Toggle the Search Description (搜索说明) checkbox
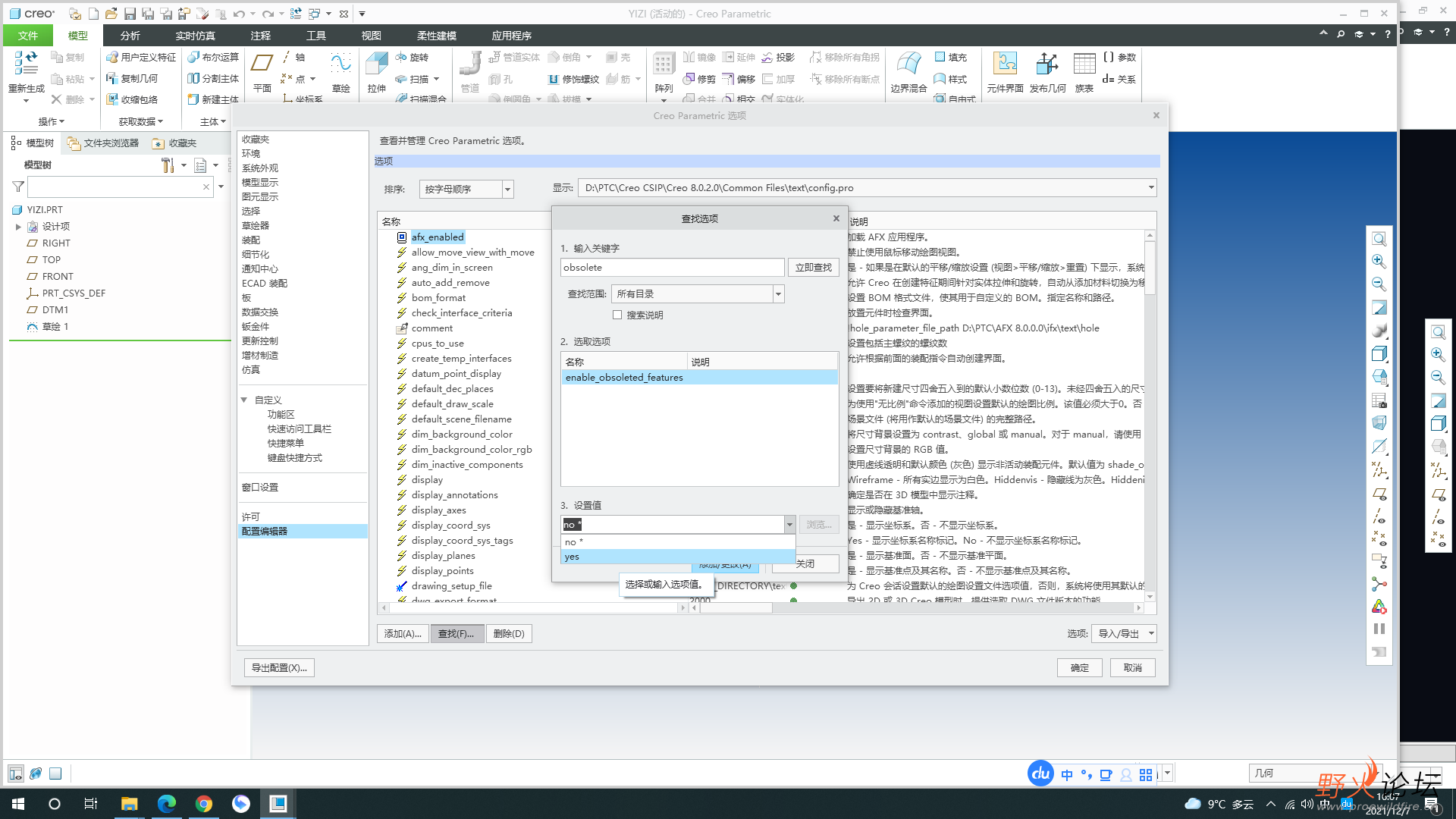Viewport: 1456px width, 819px height. (x=617, y=315)
